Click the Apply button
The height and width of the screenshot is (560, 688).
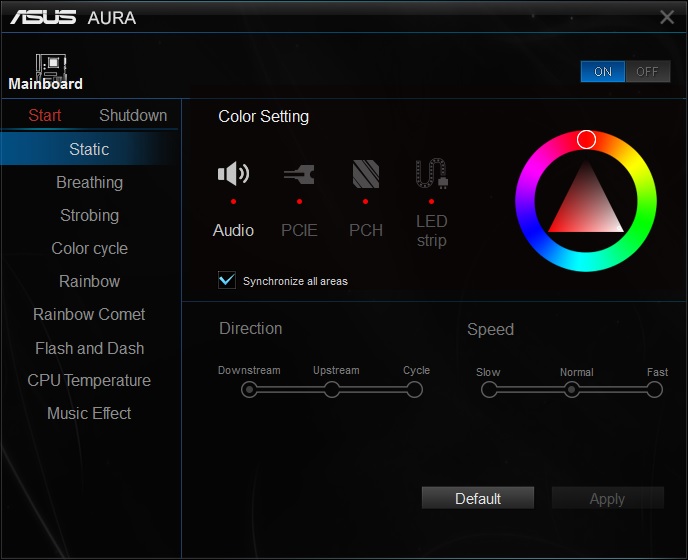click(607, 498)
